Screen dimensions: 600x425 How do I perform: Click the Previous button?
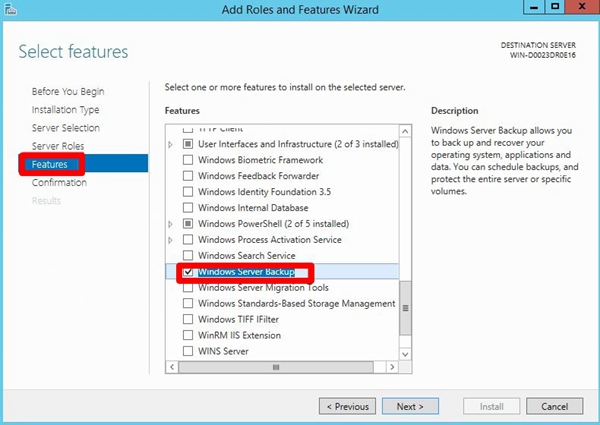point(347,406)
